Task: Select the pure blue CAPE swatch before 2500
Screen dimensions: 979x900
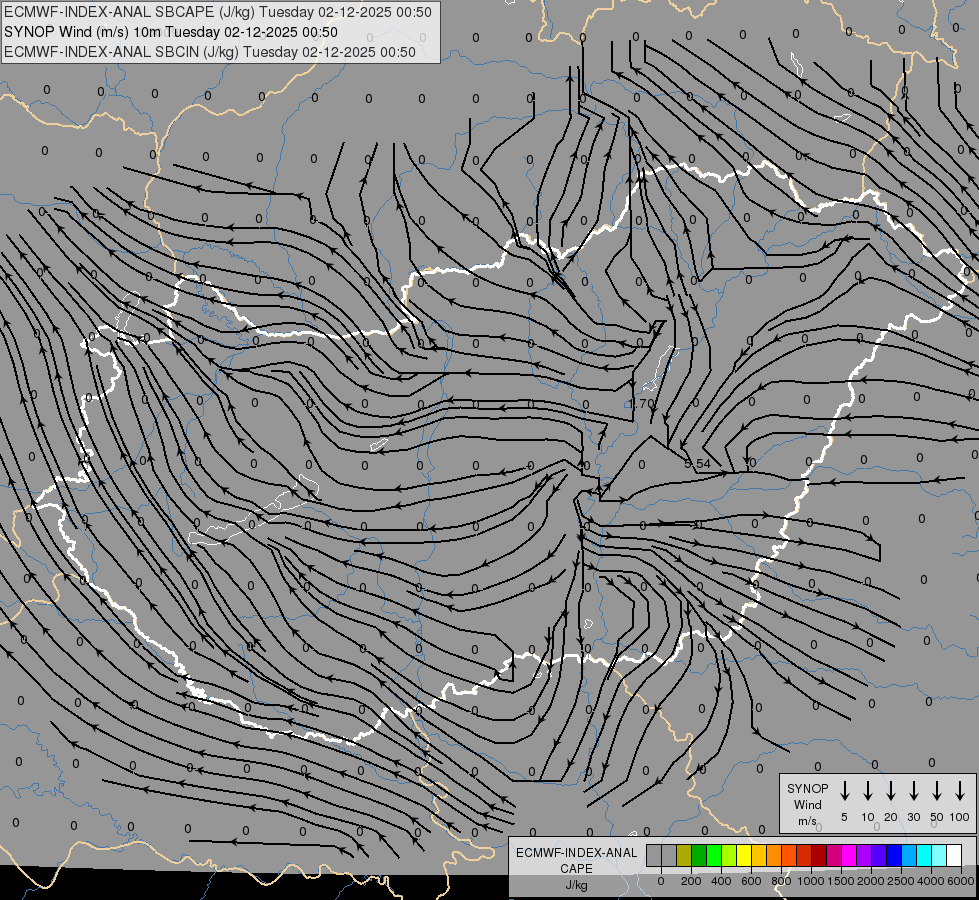Action: 894,855
